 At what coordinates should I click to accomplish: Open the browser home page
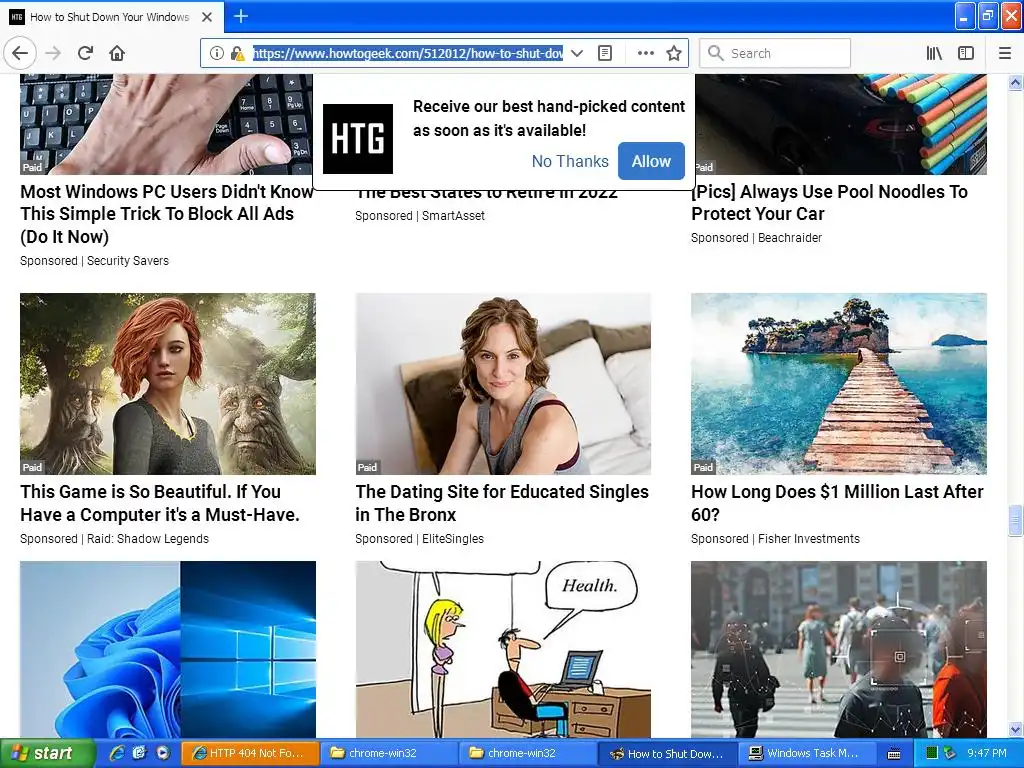click(x=117, y=53)
